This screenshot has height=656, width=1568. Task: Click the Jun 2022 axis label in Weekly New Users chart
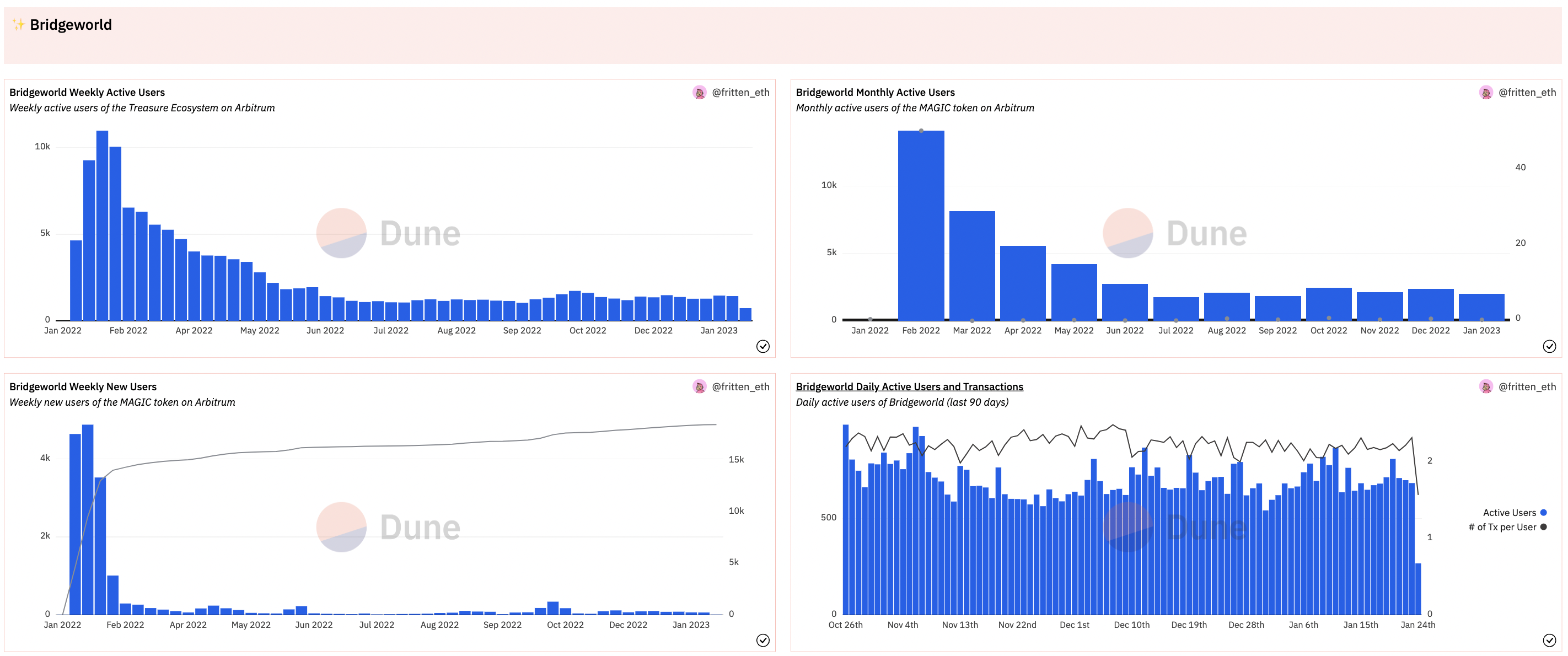click(314, 626)
